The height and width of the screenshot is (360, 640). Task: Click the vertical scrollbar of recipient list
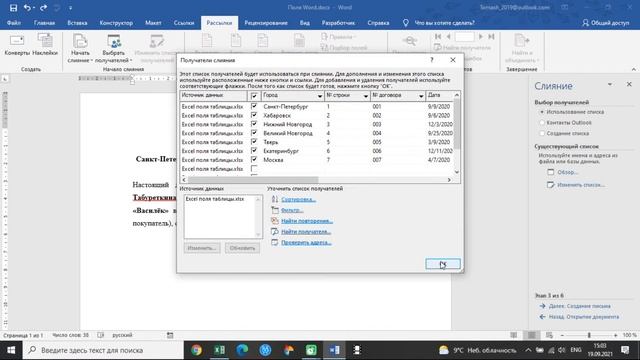coord(457,124)
